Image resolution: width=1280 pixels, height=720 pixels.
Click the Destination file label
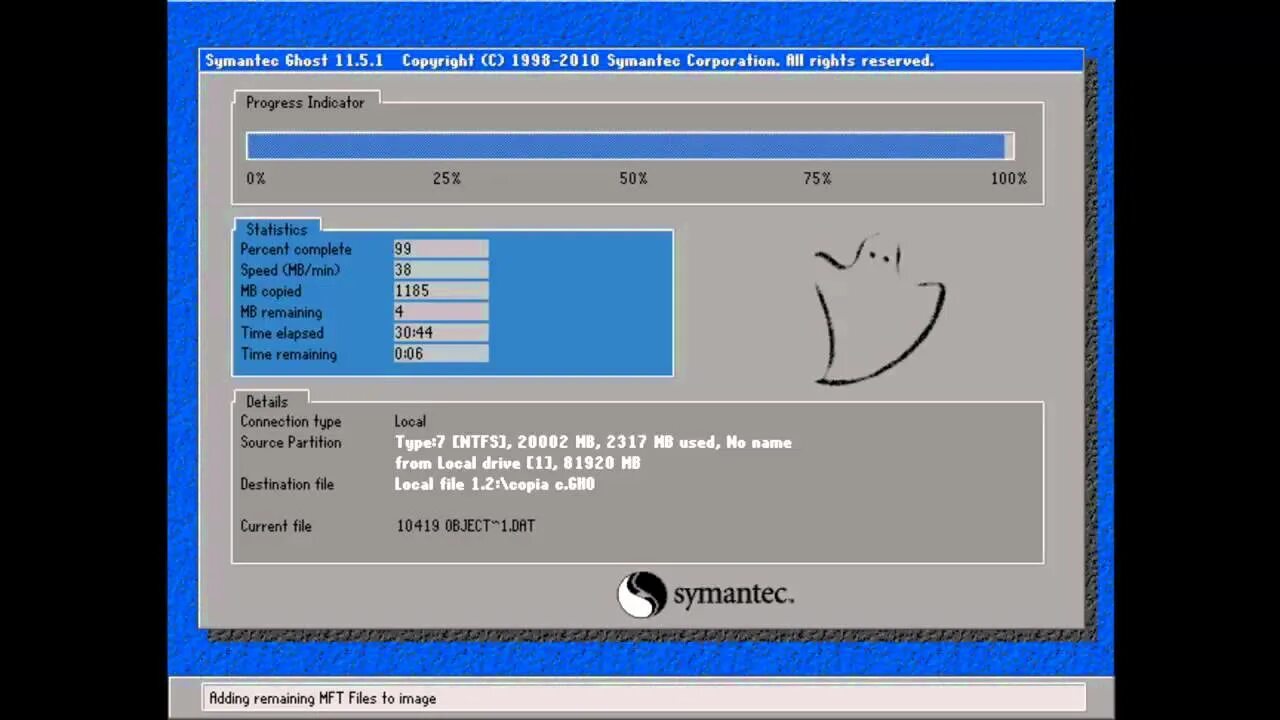287,484
